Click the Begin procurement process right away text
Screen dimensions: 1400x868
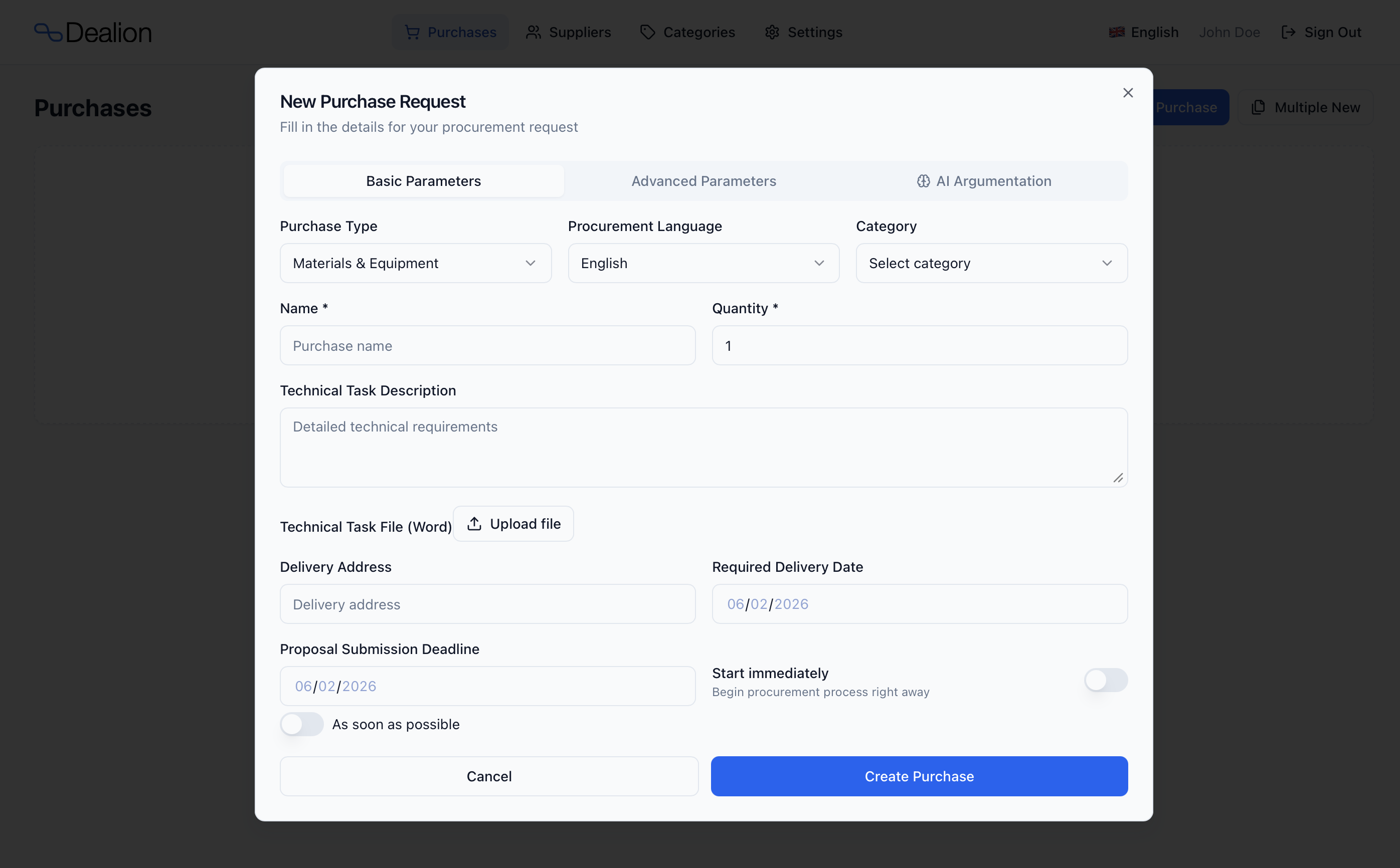820,692
